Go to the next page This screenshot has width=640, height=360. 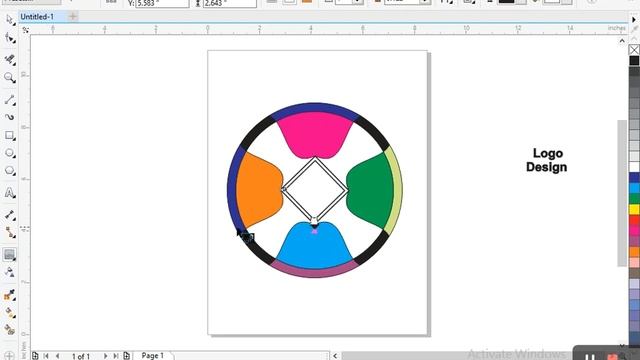click(x=105, y=356)
